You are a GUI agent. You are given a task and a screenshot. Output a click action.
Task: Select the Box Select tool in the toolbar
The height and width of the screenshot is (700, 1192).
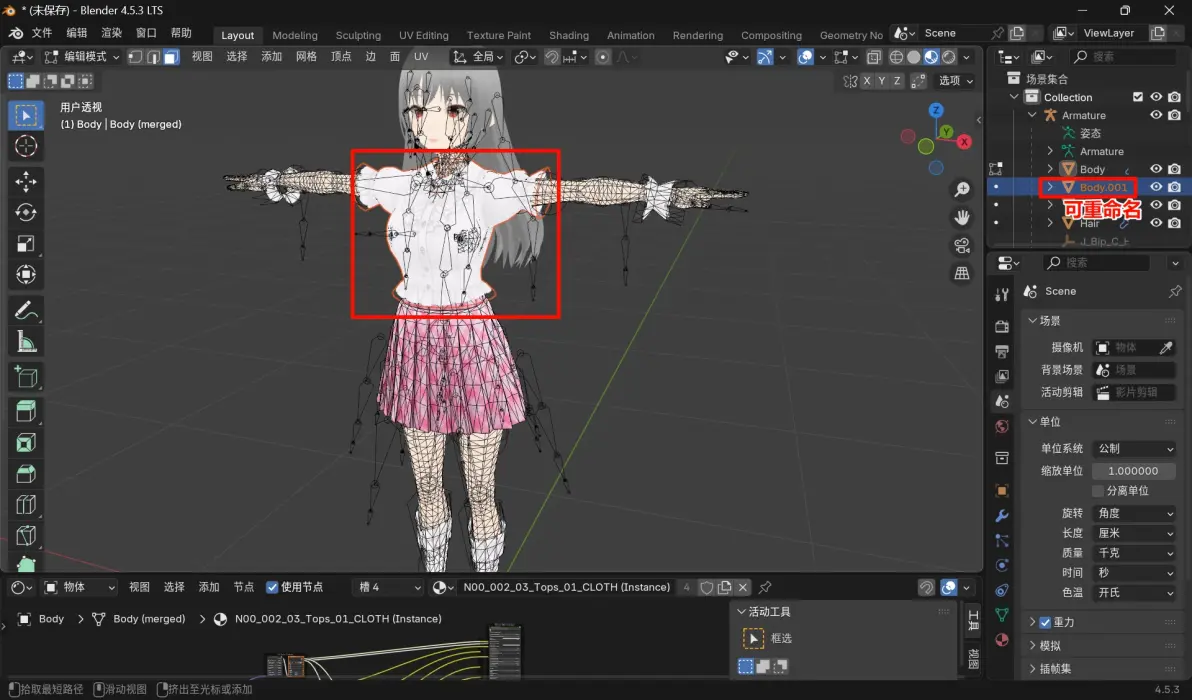point(26,115)
